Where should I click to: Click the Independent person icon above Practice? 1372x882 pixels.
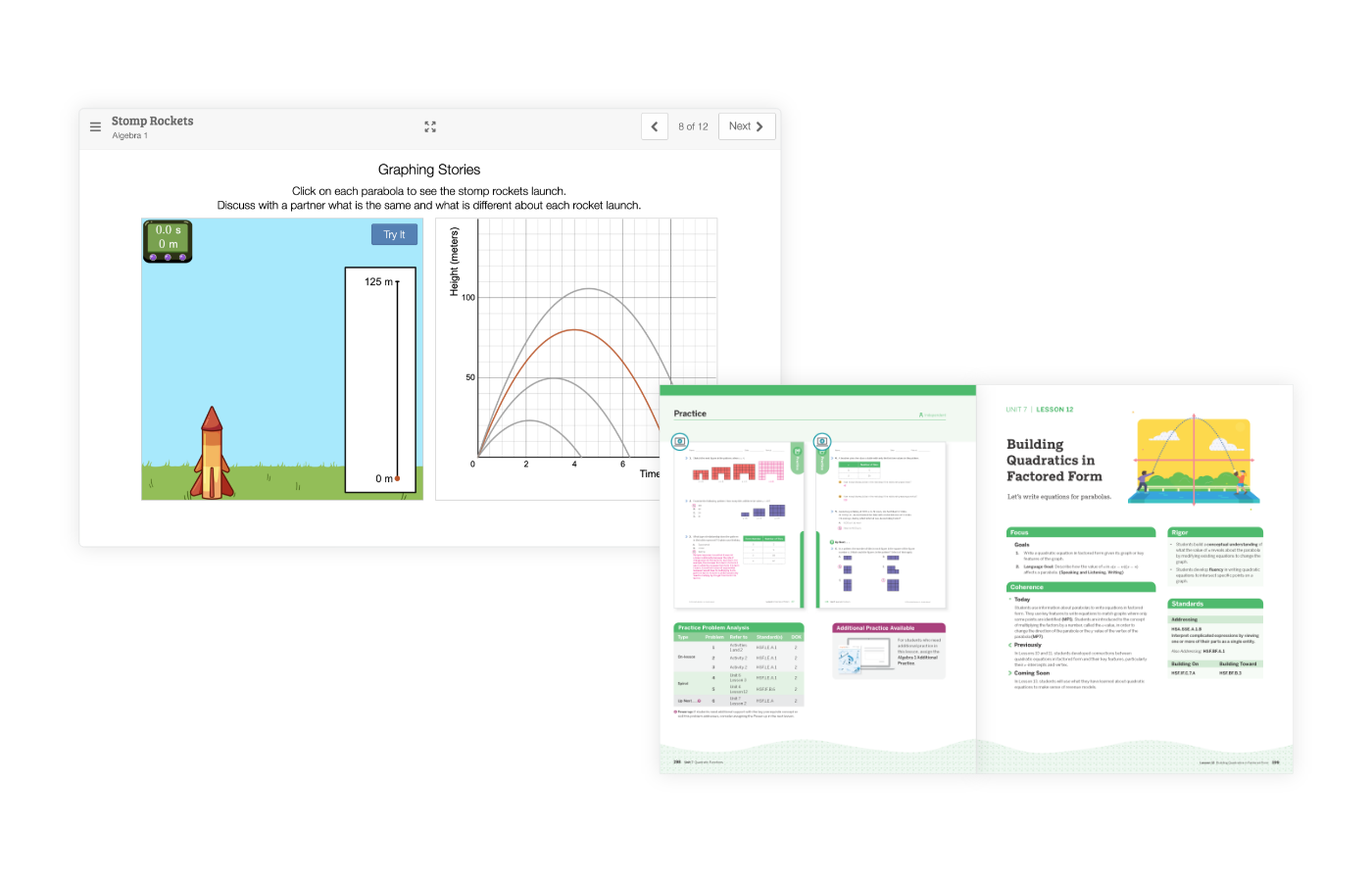pyautogui.click(x=923, y=414)
